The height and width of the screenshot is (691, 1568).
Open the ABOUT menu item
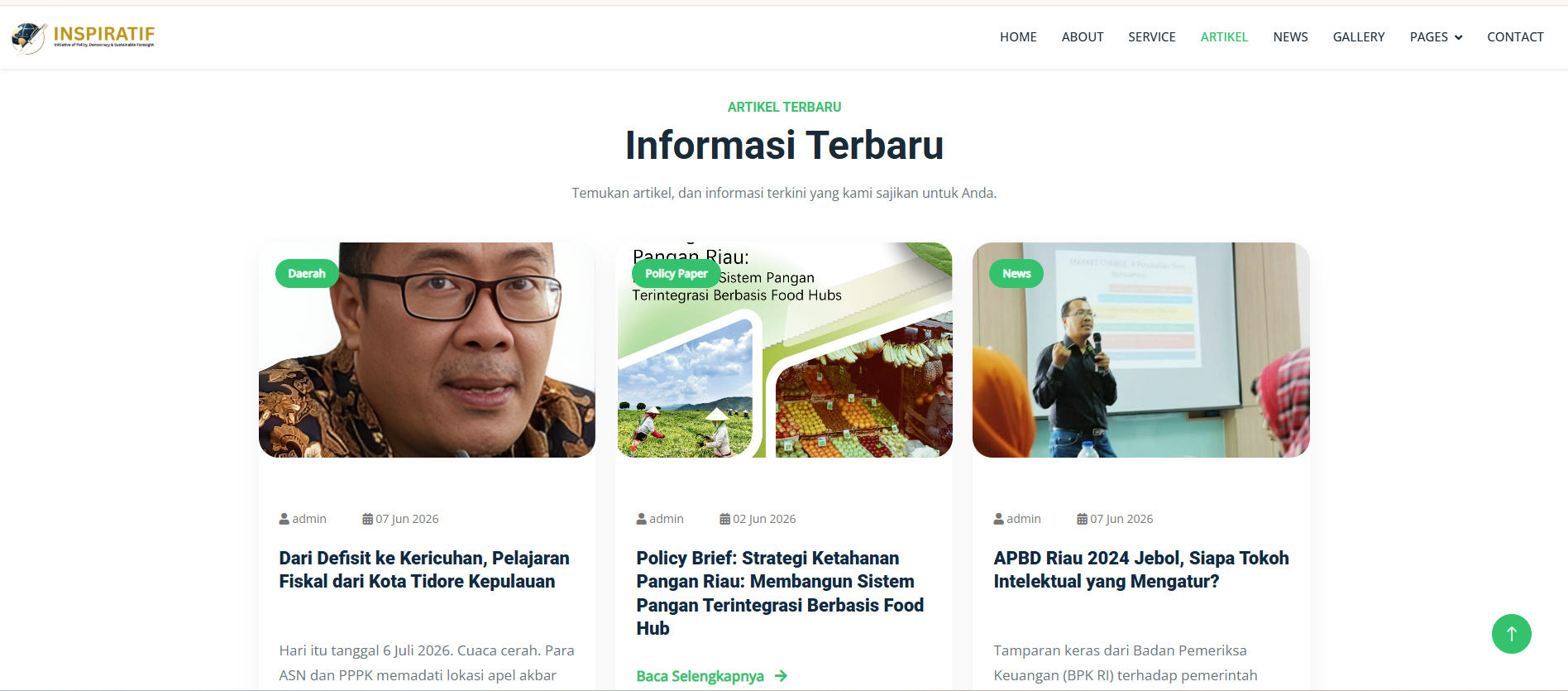tap(1083, 37)
